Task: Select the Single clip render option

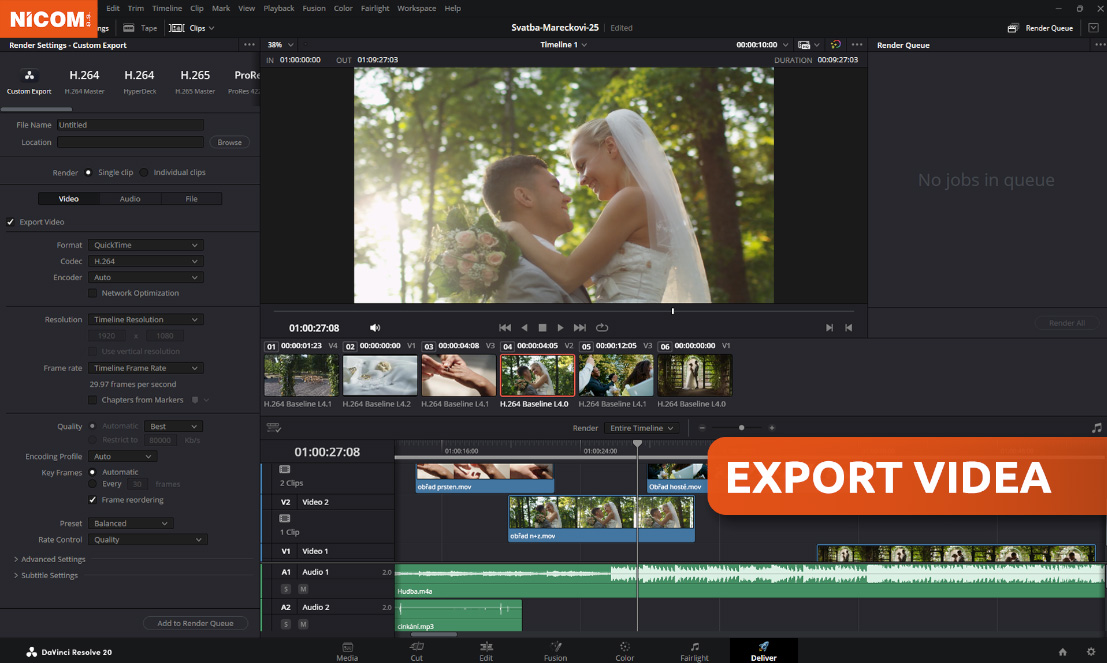Action: (88, 172)
